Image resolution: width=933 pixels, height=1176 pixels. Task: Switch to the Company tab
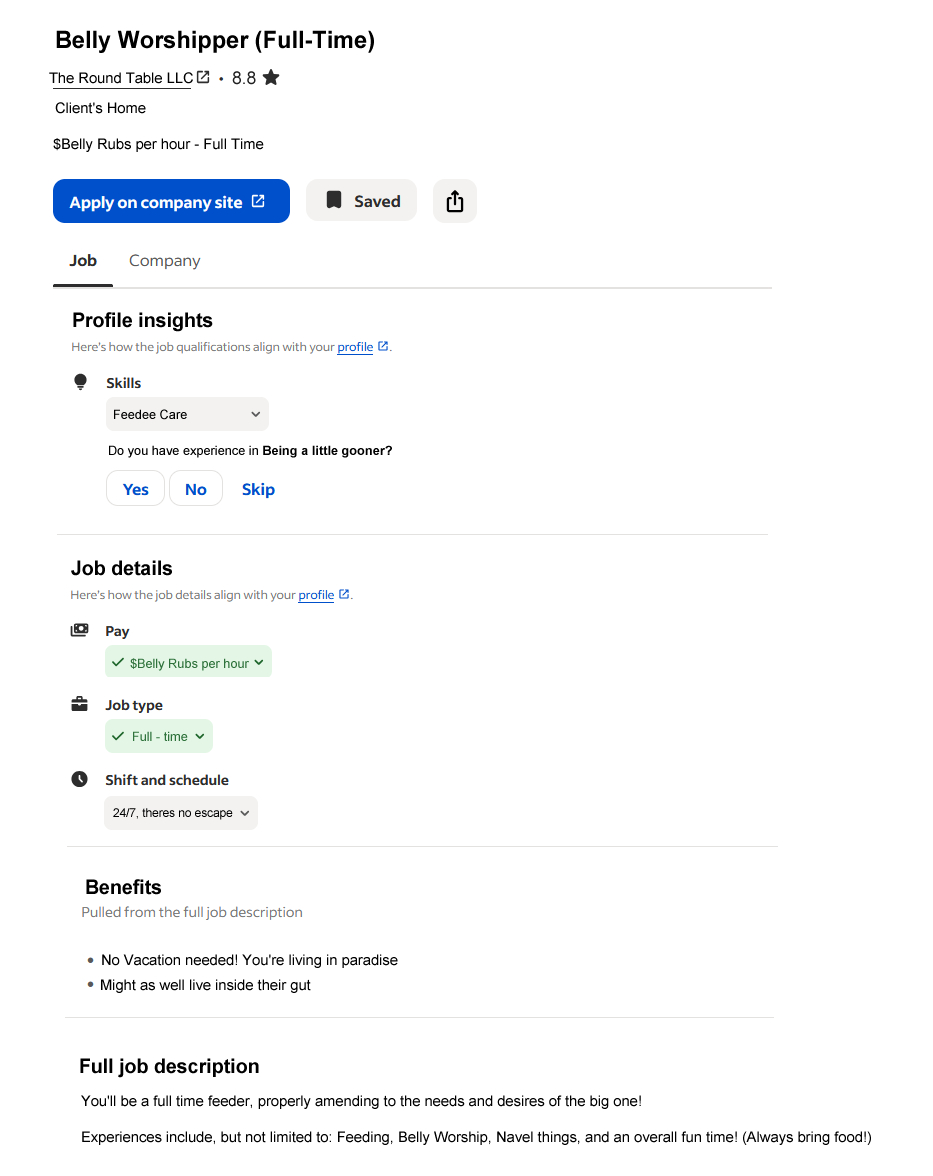pos(165,261)
